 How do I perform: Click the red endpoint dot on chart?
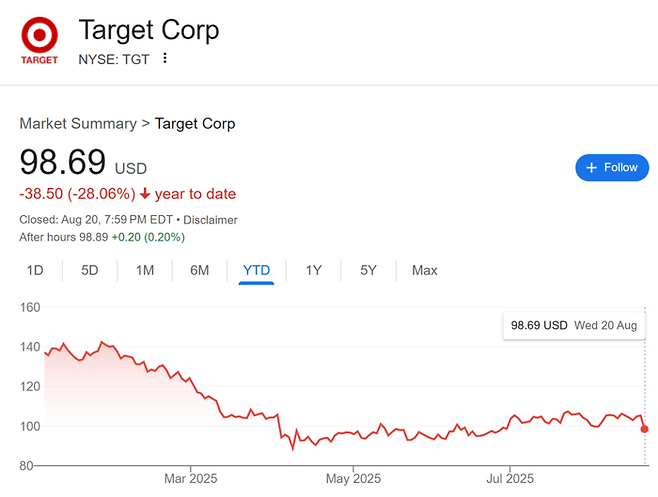[645, 429]
